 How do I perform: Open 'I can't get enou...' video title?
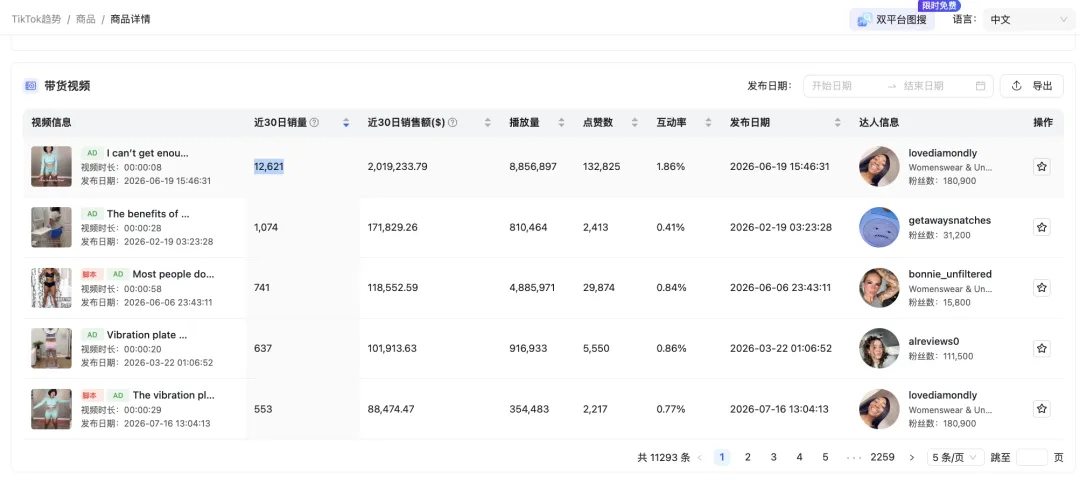click(x=147, y=153)
